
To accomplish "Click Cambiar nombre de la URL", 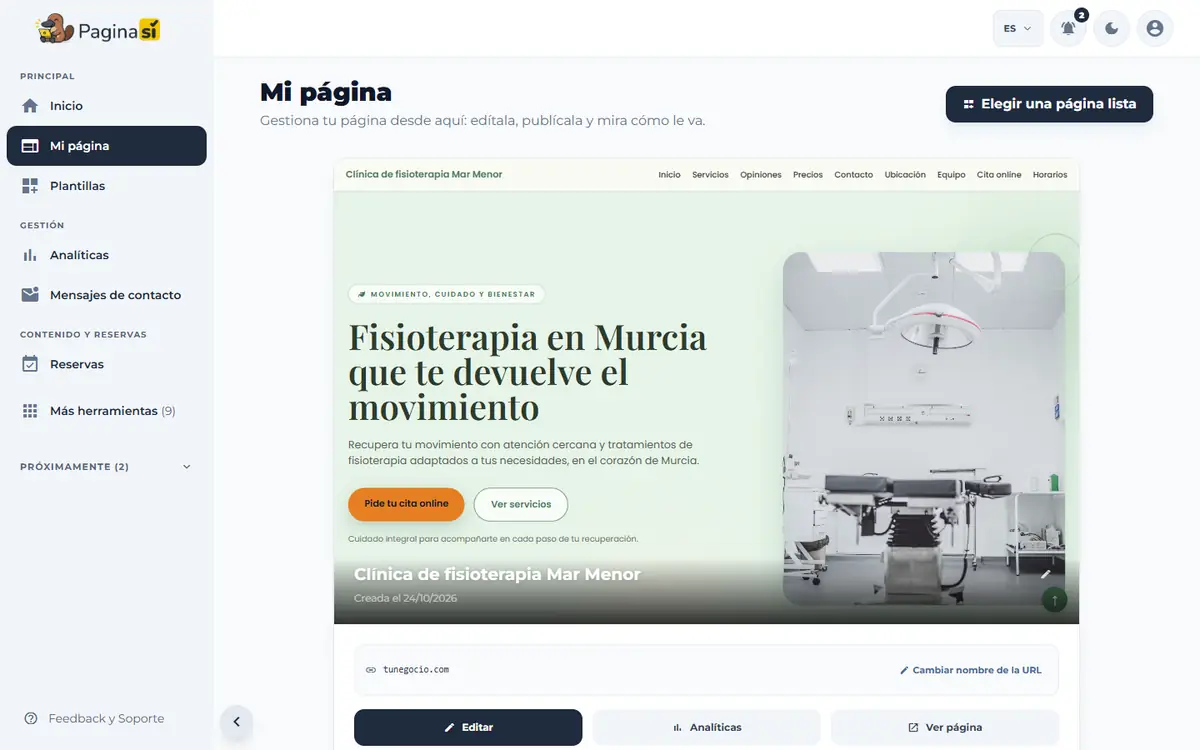I will point(971,670).
